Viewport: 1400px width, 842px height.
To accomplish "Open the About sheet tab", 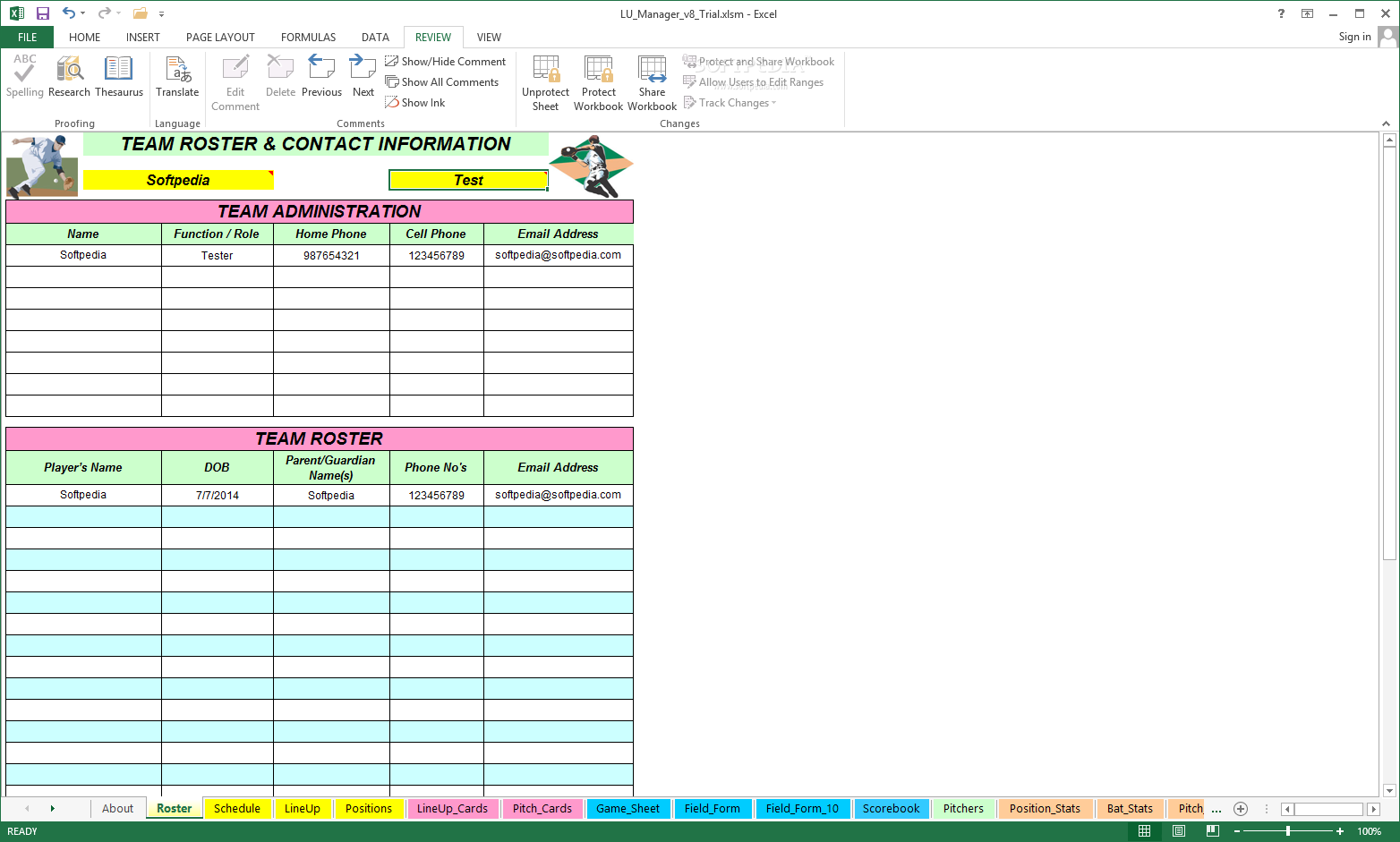I will (117, 808).
